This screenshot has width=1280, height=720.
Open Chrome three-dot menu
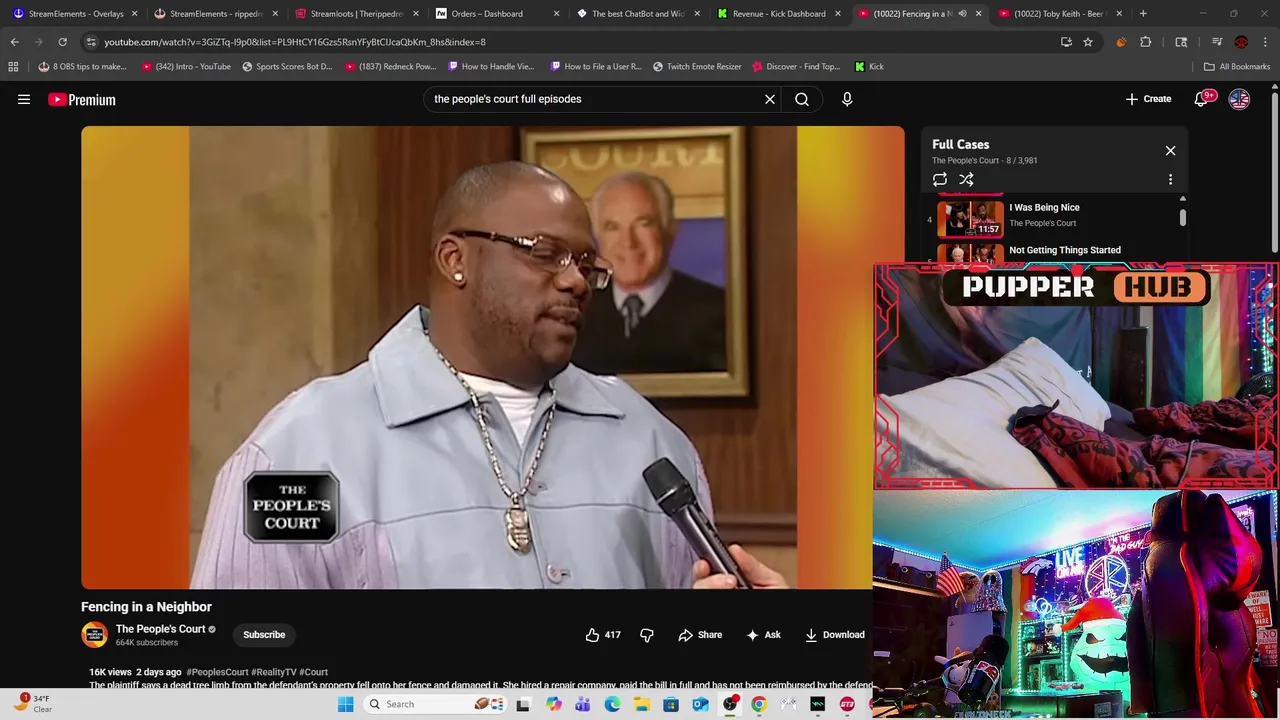click(x=1266, y=42)
